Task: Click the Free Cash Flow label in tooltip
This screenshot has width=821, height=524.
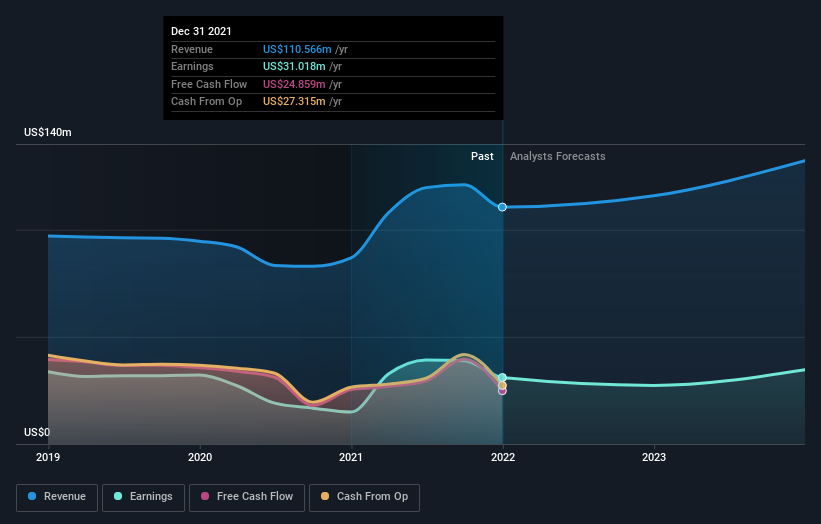Action: tap(209, 84)
